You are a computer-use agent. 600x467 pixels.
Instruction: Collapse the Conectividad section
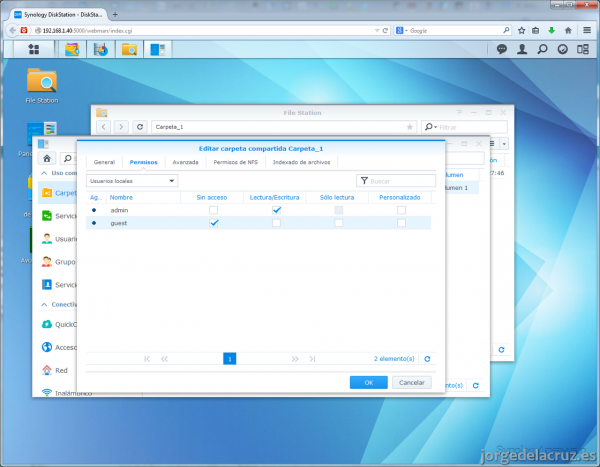tap(44, 305)
